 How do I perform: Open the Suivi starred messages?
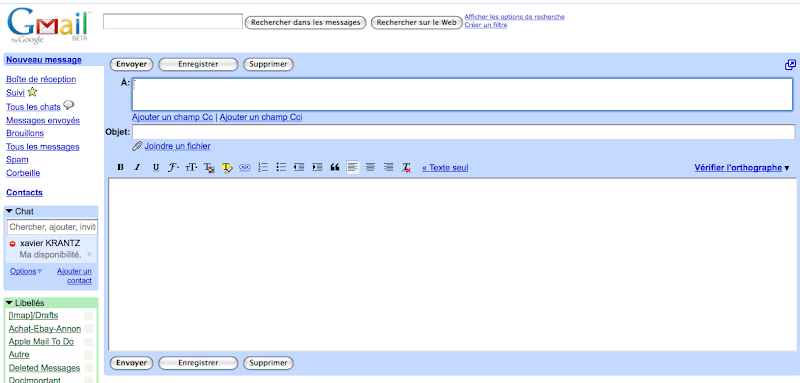[15, 93]
